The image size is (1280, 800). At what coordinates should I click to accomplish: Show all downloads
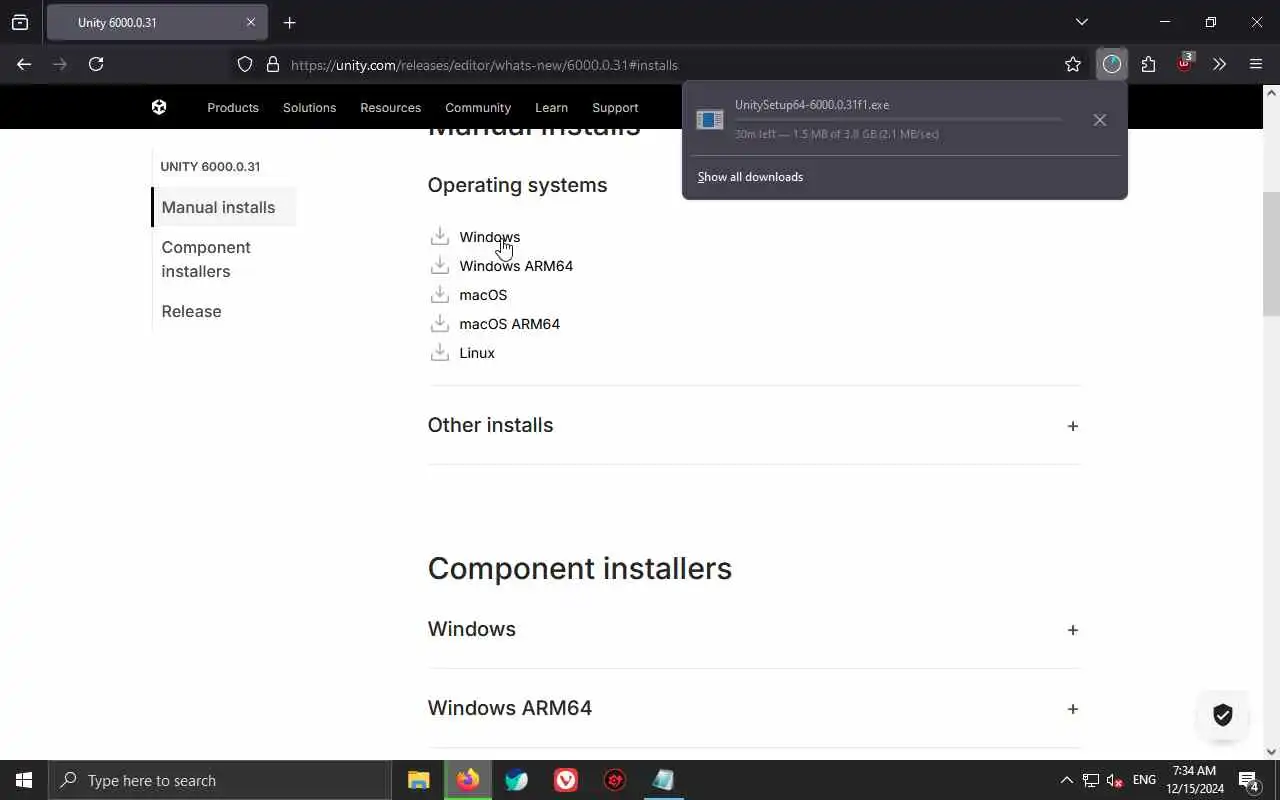(x=750, y=177)
